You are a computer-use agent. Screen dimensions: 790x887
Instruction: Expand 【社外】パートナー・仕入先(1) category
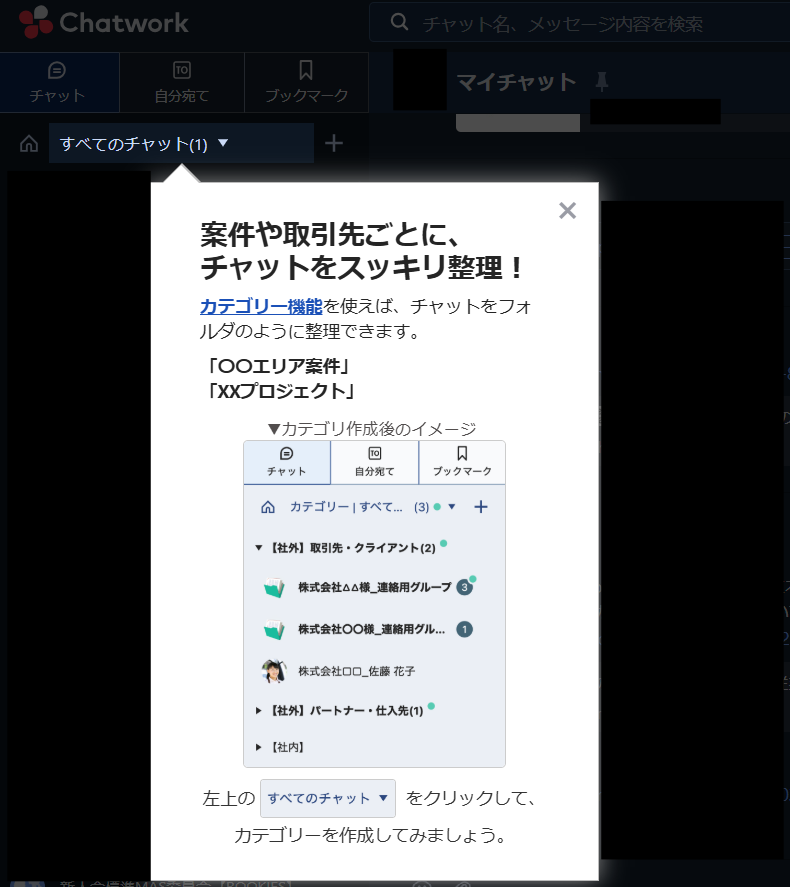tap(258, 711)
